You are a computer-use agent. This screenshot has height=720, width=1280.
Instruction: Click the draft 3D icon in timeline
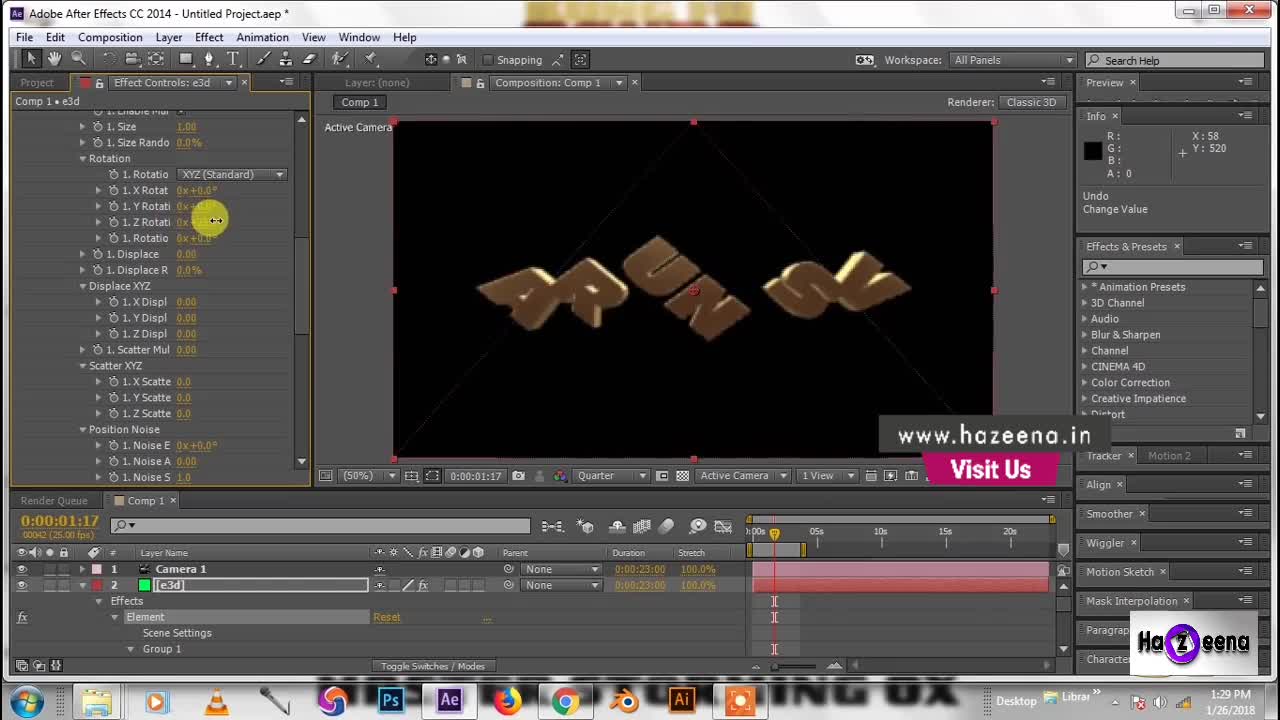[586, 526]
